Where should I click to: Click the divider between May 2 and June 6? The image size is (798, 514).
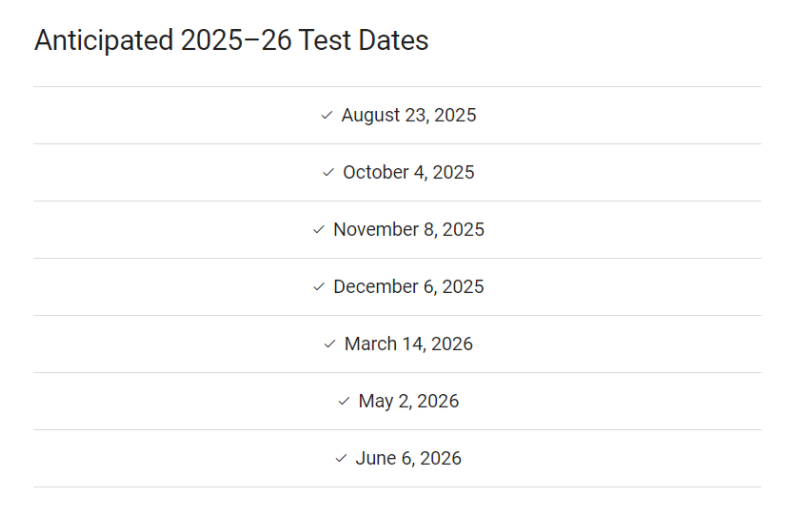(397, 430)
